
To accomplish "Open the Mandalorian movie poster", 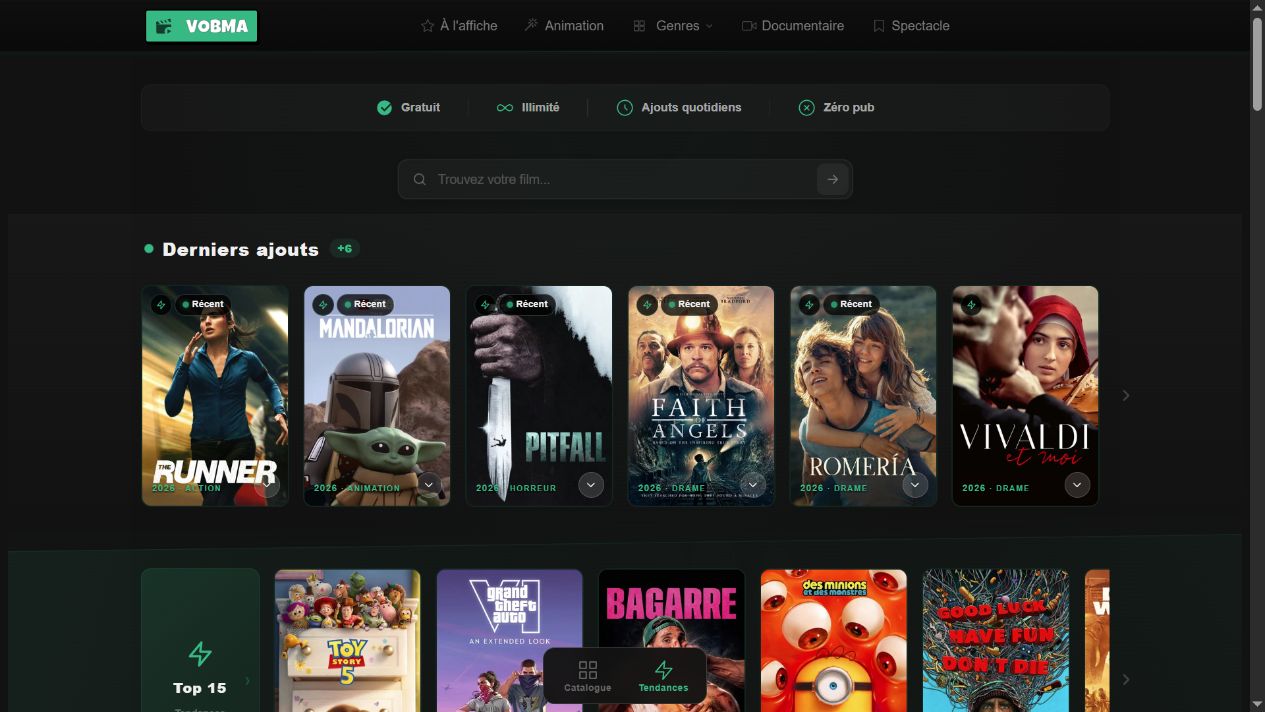I will (377, 396).
